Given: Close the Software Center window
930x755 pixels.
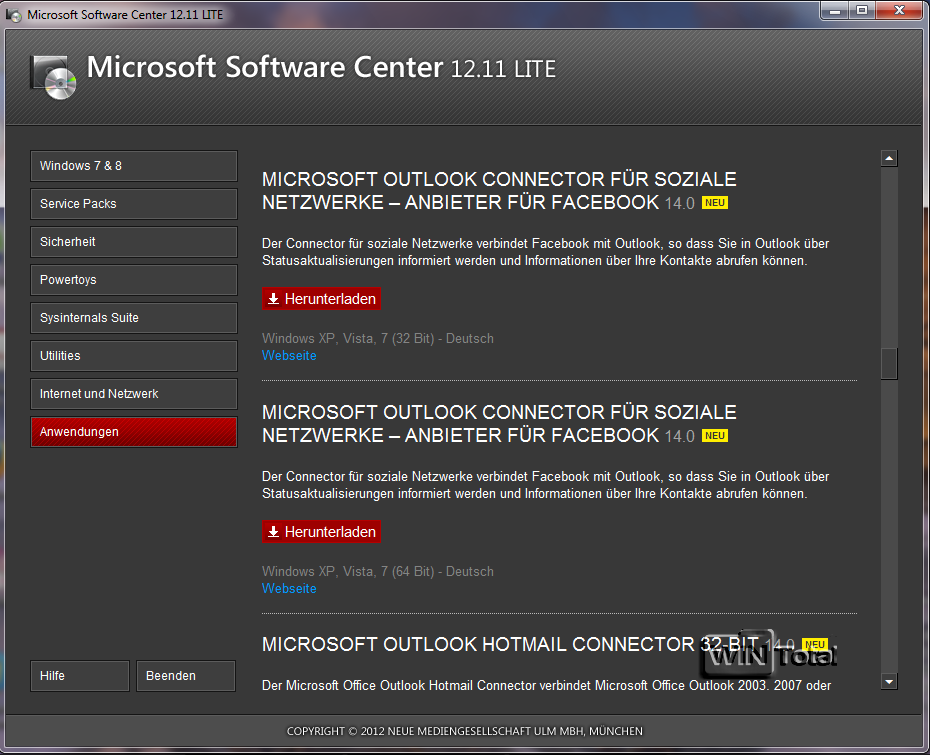Looking at the screenshot, I should [899, 11].
